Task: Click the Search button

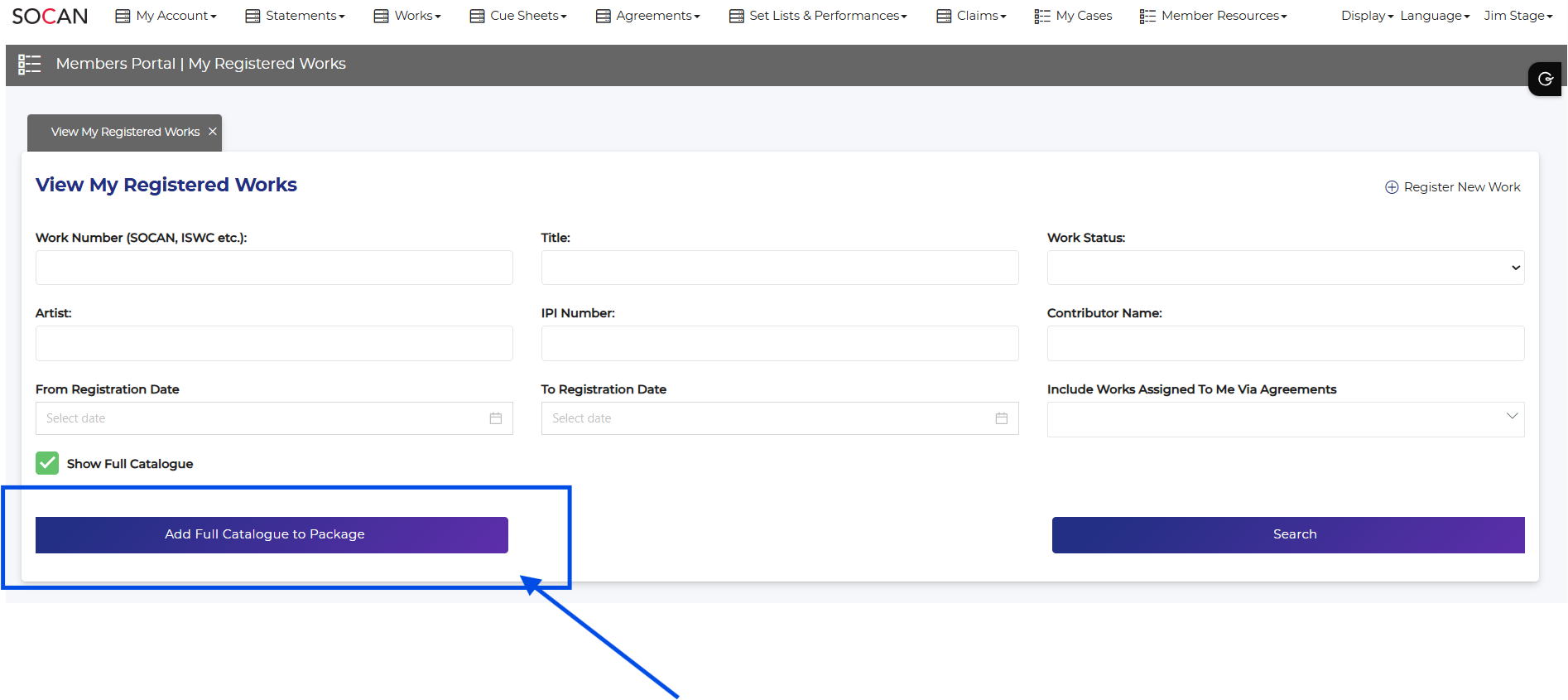Action: 1287,535
